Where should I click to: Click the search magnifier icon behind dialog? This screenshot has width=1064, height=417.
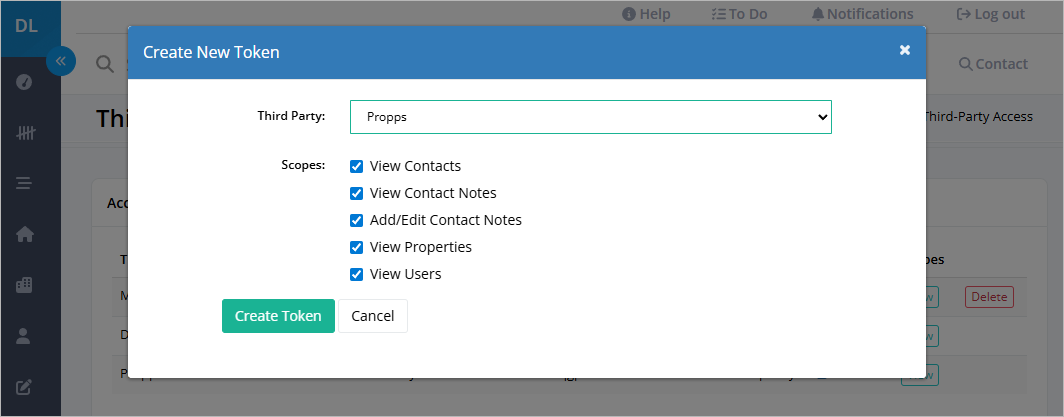click(104, 64)
